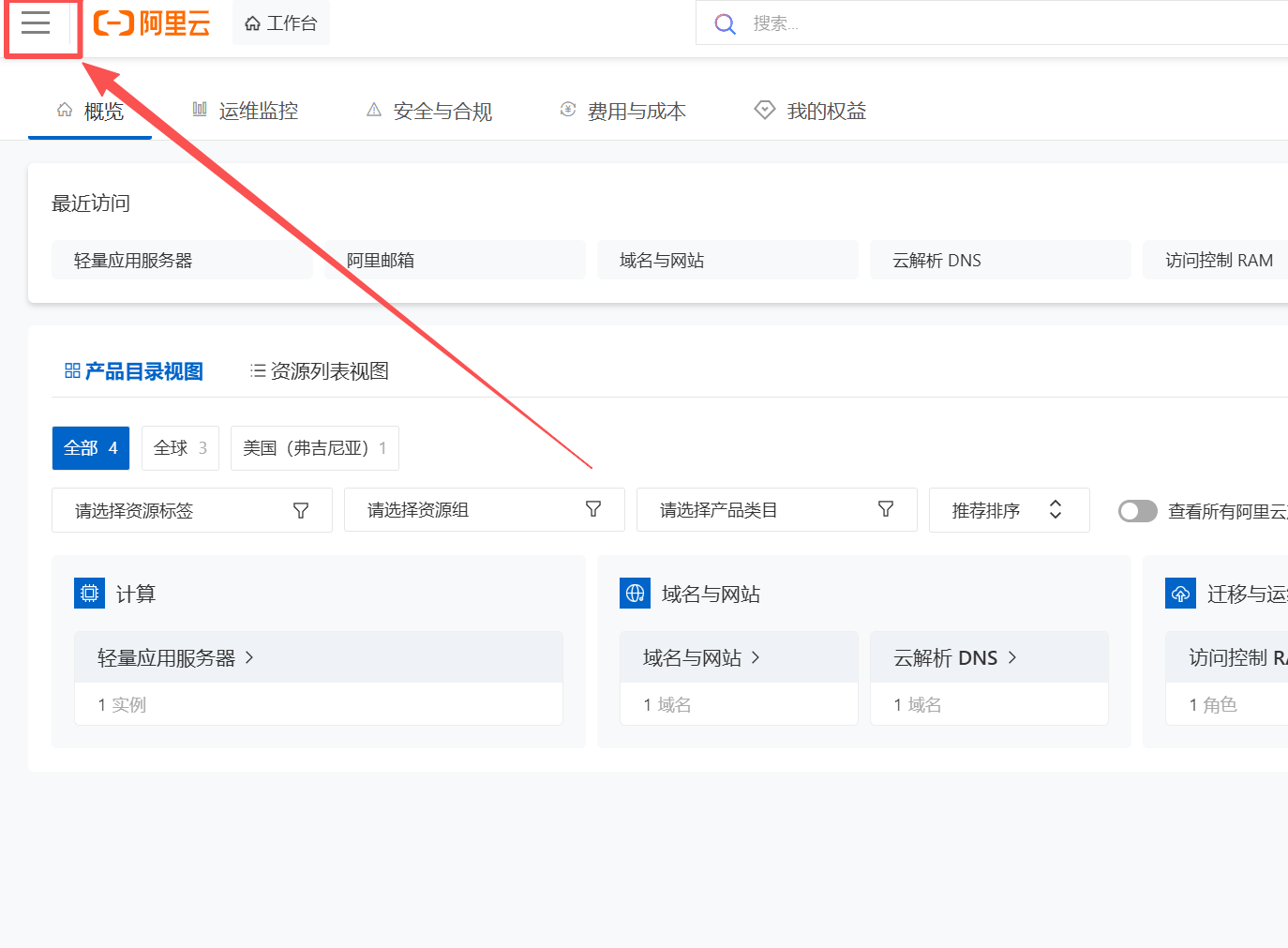Image resolution: width=1288 pixels, height=948 pixels.
Task: Click the filter icon in product category selector
Action: (x=886, y=509)
